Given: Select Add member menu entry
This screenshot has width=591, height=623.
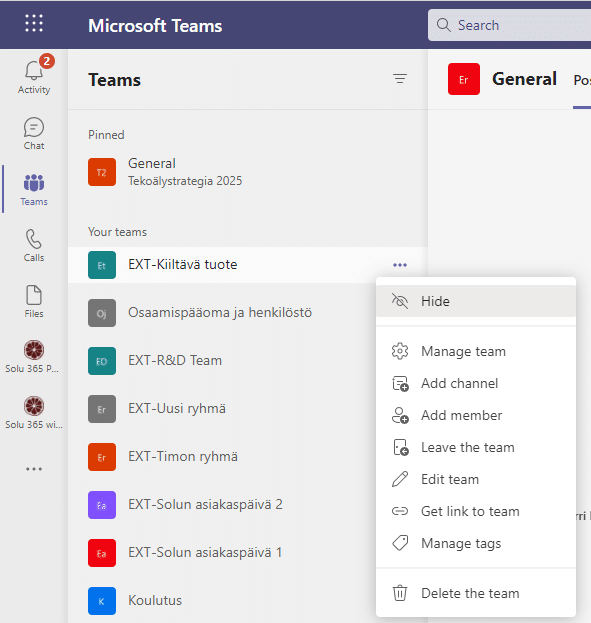Looking at the screenshot, I should (476, 415).
